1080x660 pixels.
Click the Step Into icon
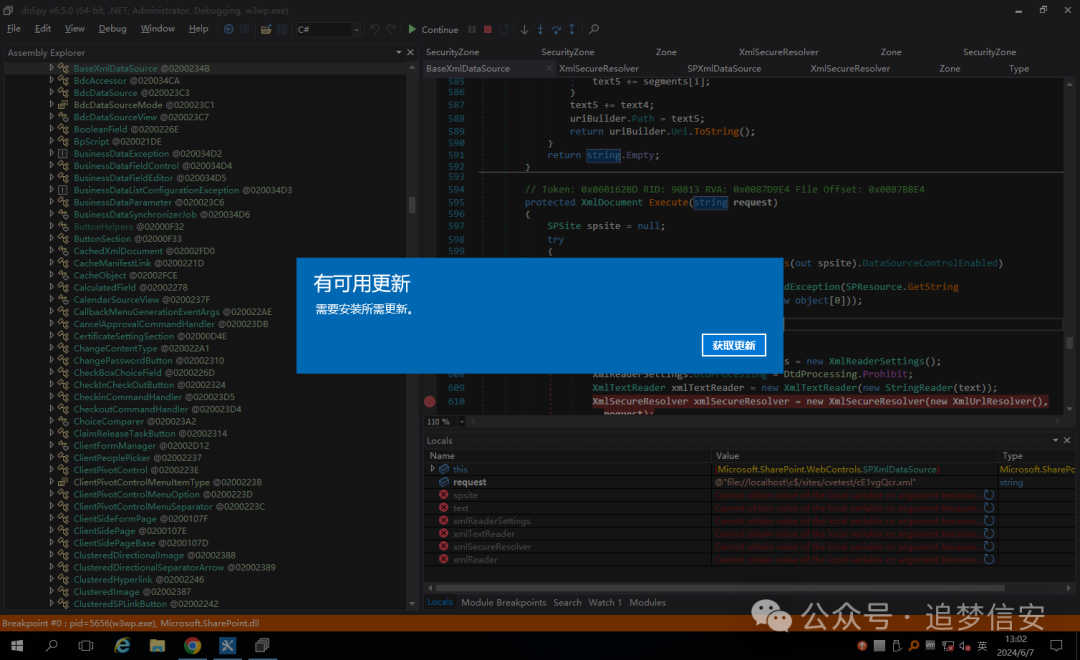(x=540, y=29)
